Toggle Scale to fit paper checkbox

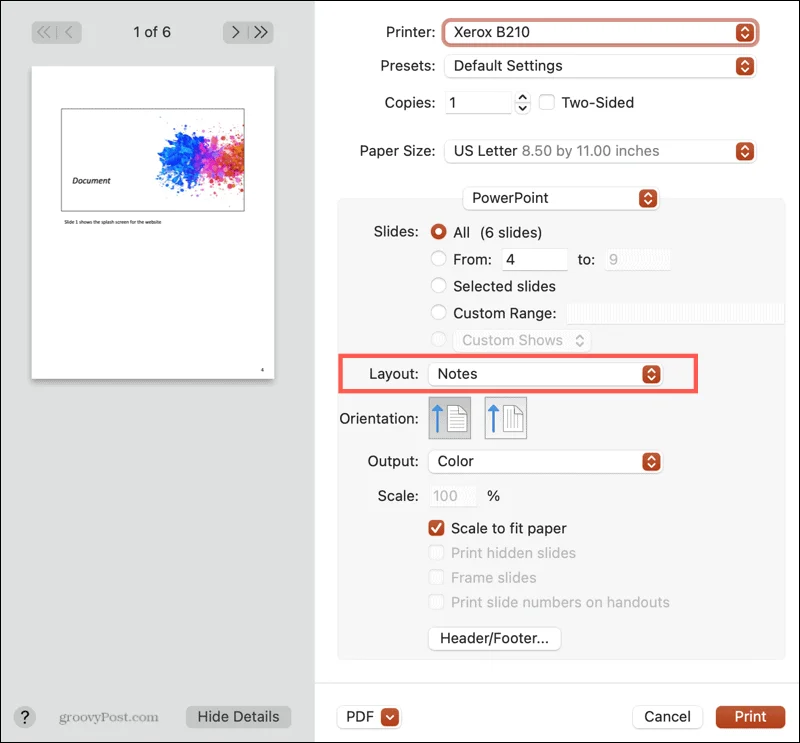click(x=436, y=528)
